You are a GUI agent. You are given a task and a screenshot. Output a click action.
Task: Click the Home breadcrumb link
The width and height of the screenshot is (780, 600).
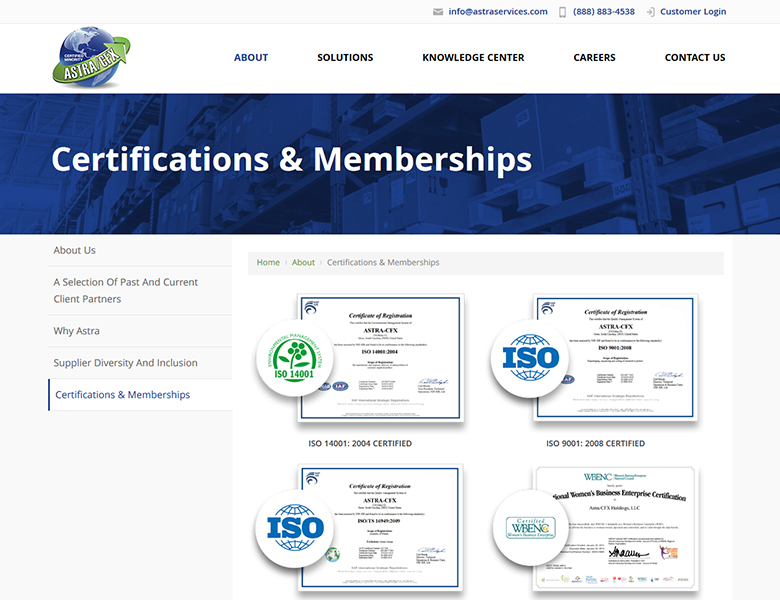pos(268,262)
